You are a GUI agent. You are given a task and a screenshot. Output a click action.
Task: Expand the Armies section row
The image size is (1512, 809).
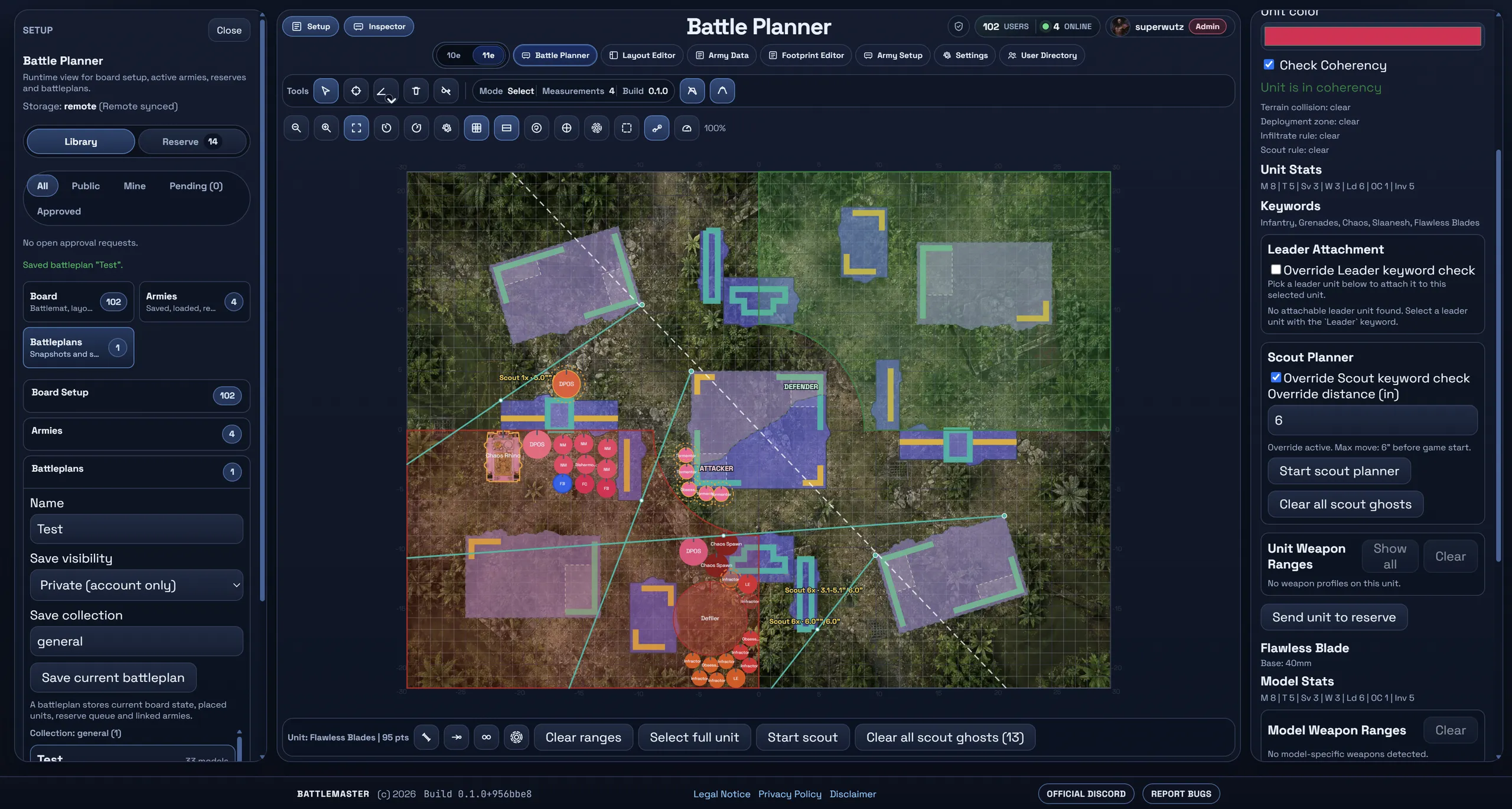point(136,433)
